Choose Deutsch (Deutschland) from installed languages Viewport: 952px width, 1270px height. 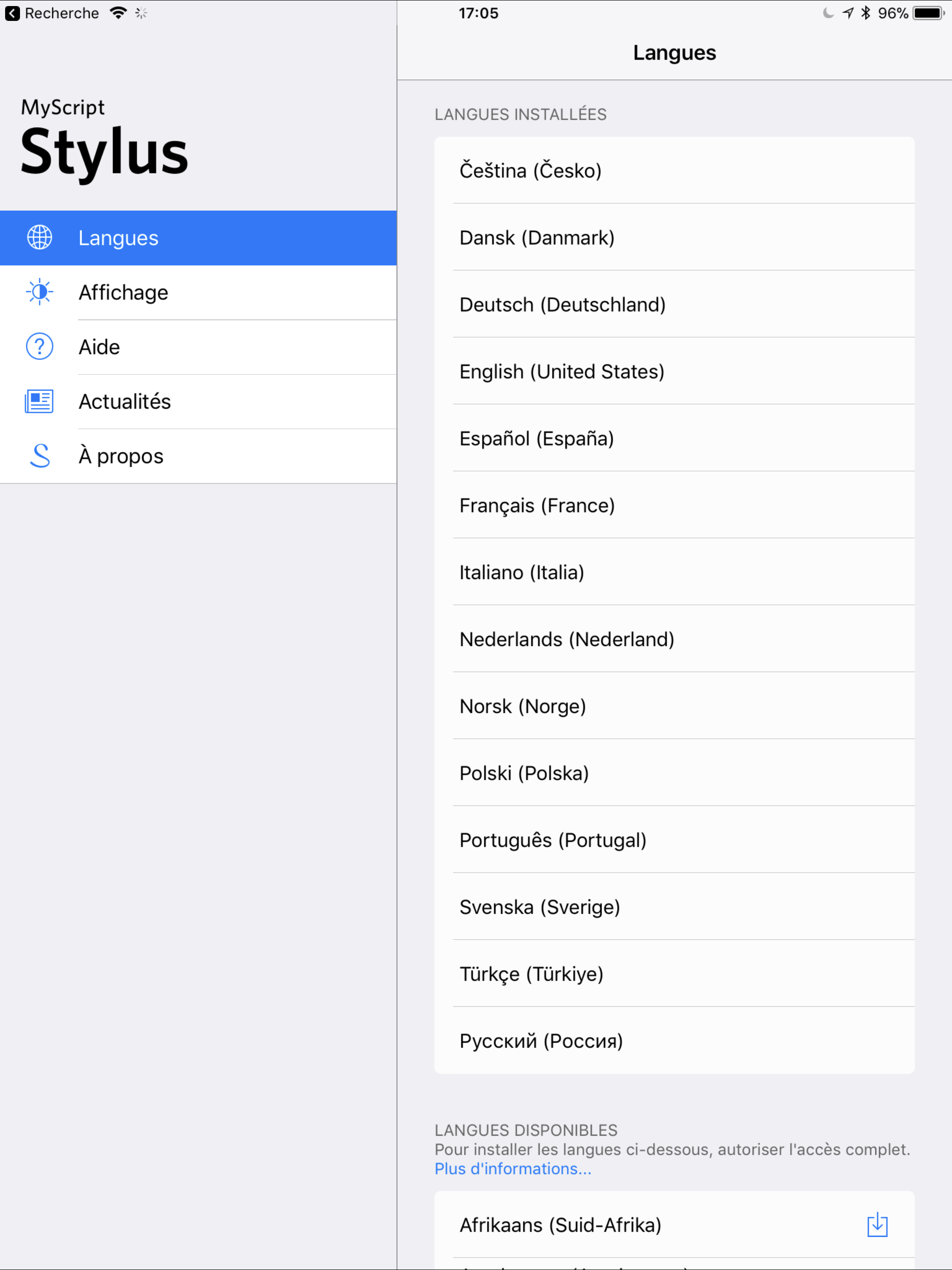tap(562, 304)
